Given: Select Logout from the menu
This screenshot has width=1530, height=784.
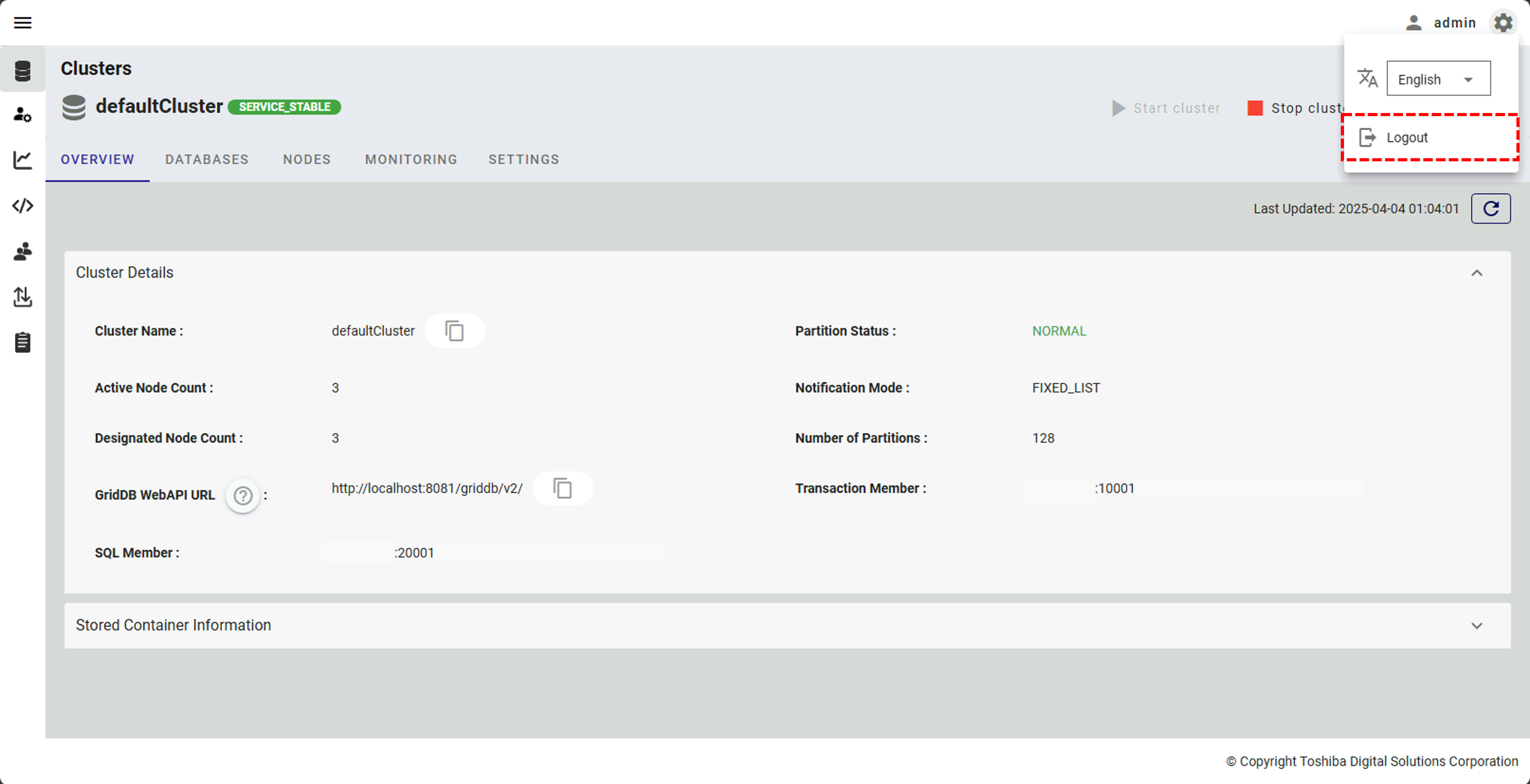Looking at the screenshot, I should pyautogui.click(x=1407, y=138).
